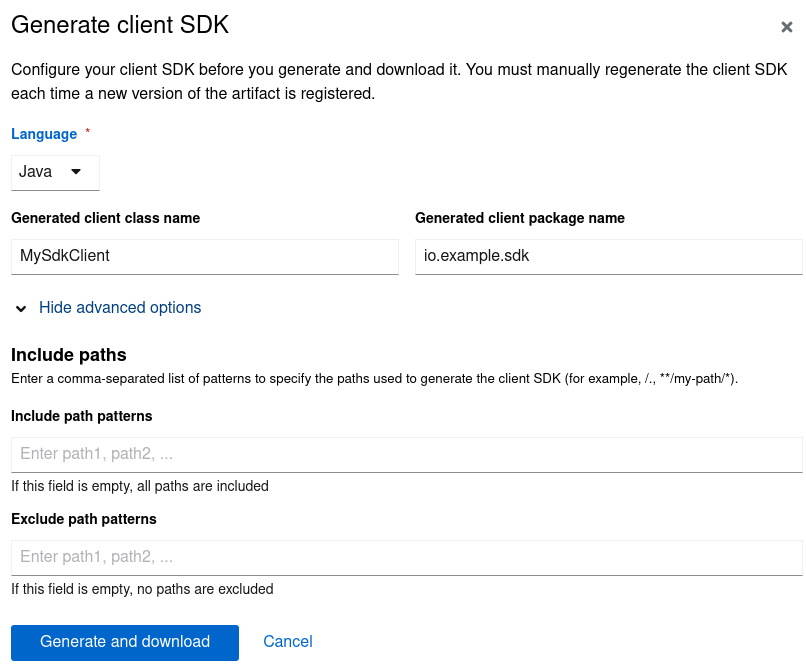Click the Exclude path patterns label
The width and height of the screenshot is (806, 671).
point(83,519)
